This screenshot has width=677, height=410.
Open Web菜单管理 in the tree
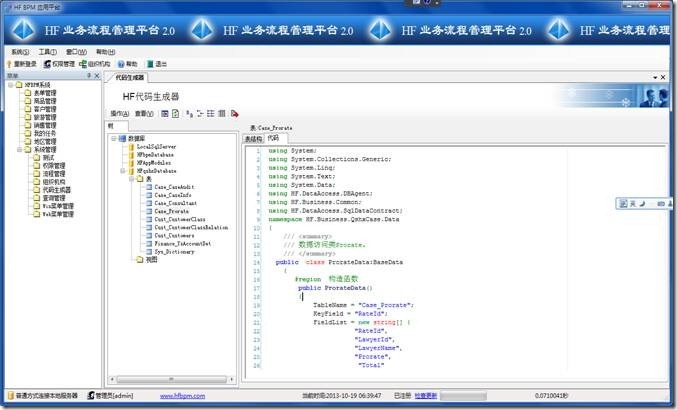54,214
